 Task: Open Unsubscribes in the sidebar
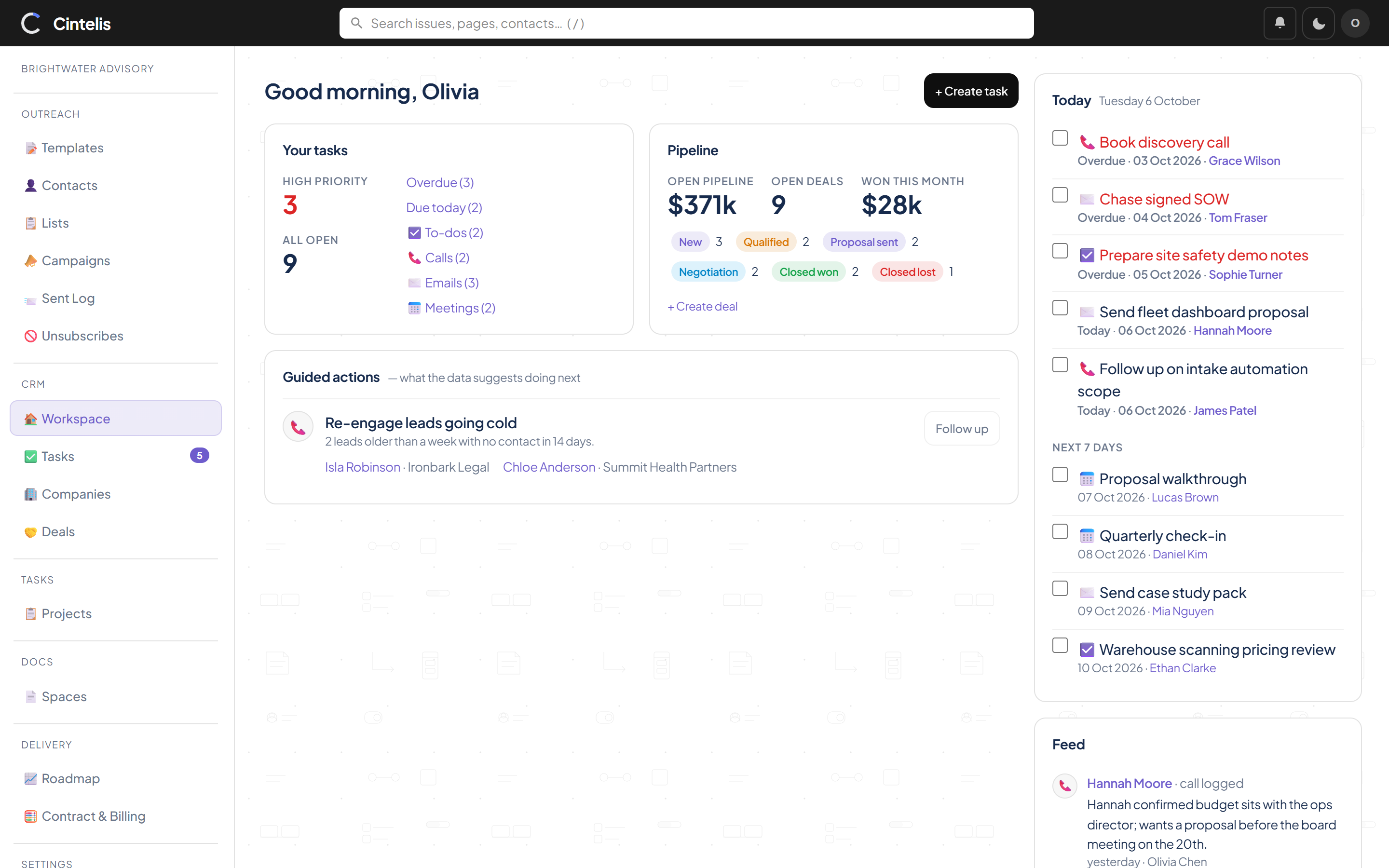click(x=115, y=336)
